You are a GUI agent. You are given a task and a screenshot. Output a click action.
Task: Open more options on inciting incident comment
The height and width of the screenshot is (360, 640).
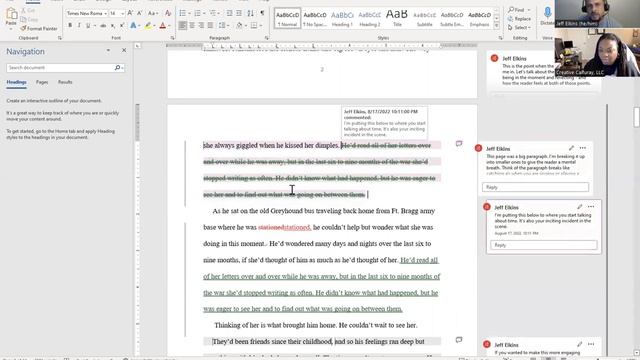pyautogui.click(x=591, y=207)
